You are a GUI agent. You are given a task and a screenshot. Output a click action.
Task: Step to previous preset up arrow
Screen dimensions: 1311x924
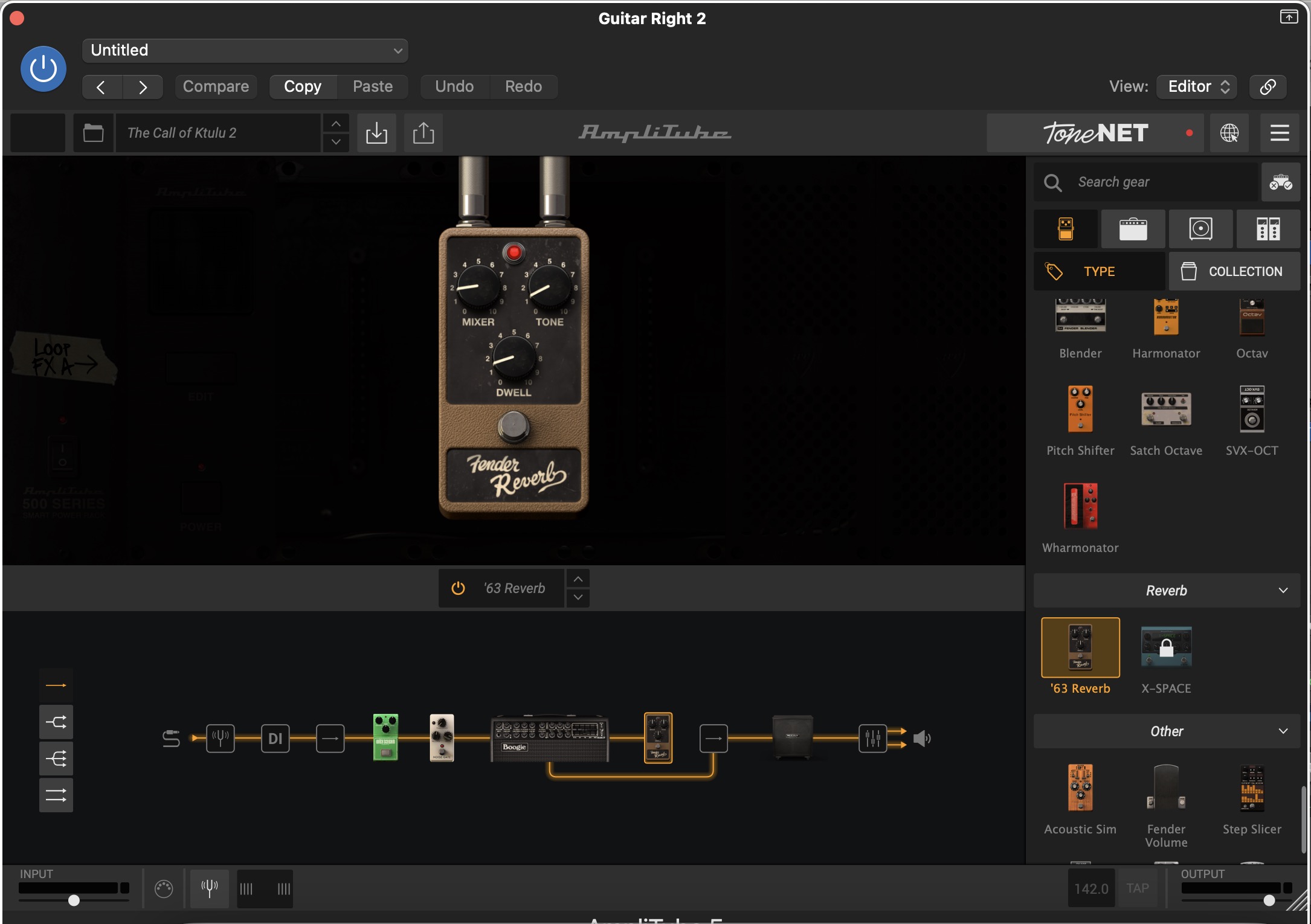pos(336,124)
